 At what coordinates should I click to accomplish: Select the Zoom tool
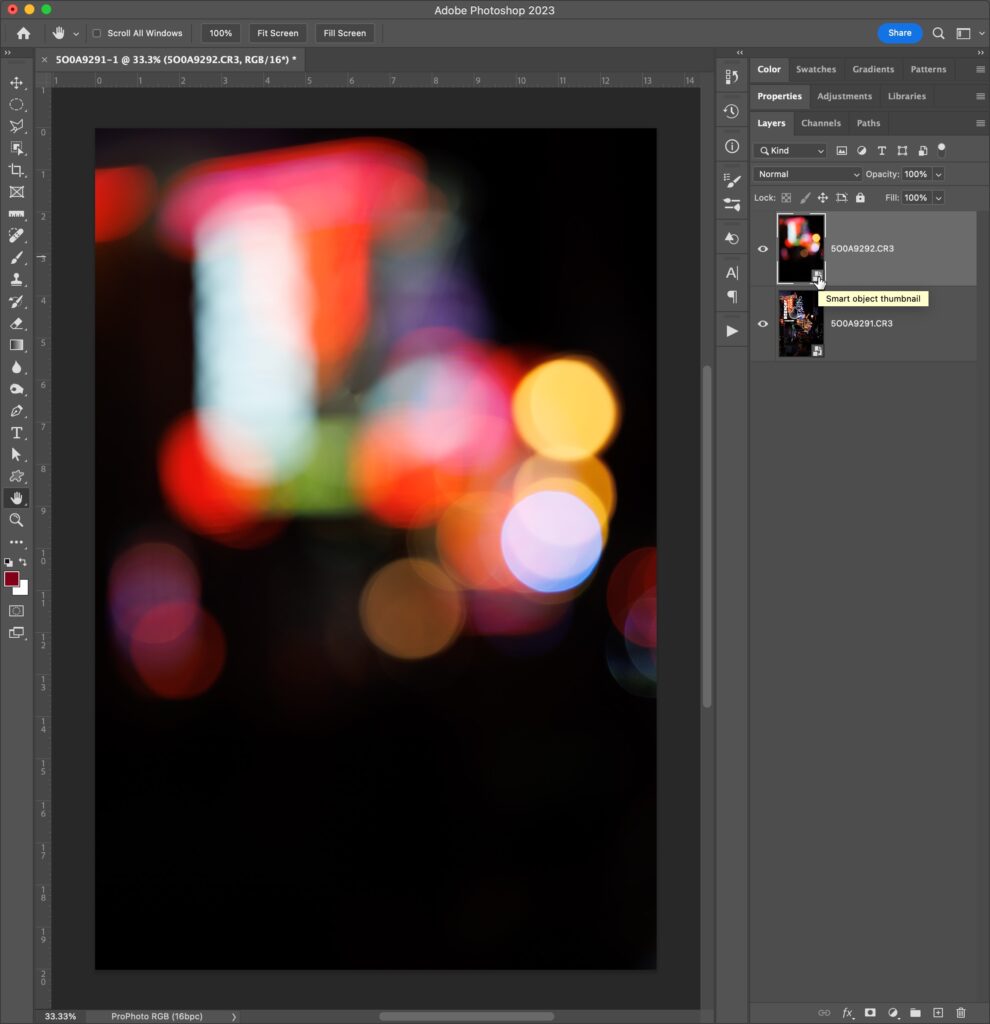coord(16,520)
